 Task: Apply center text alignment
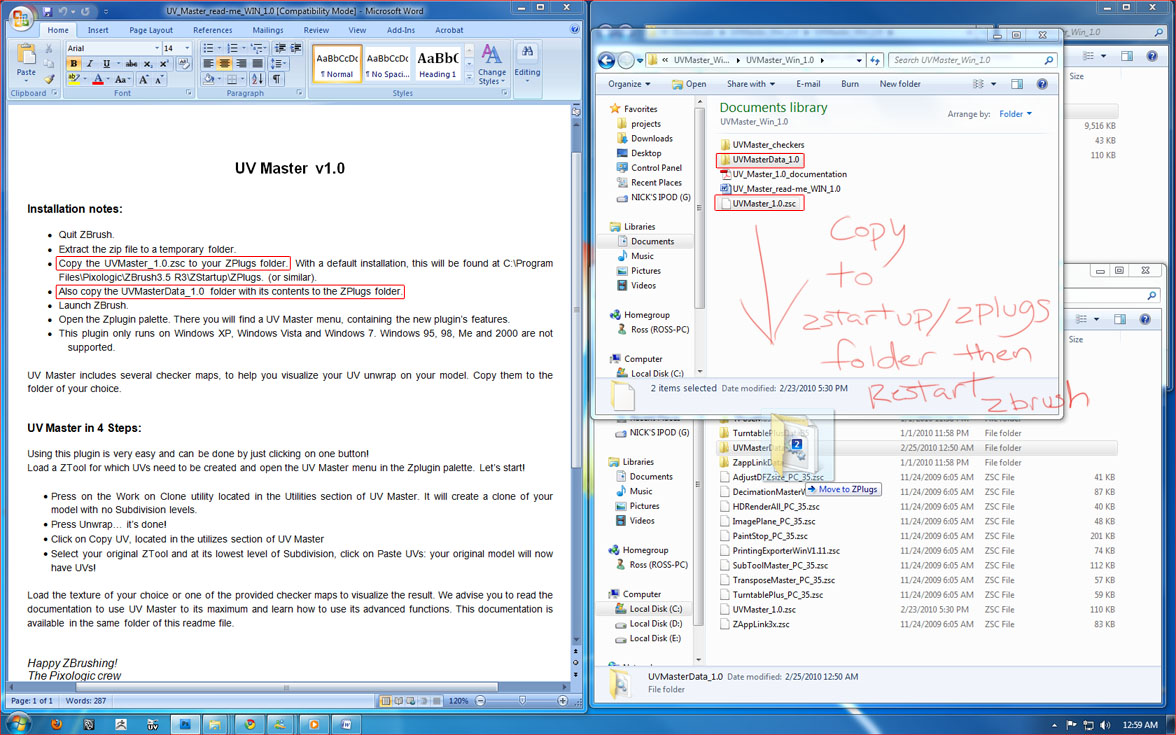click(225, 64)
